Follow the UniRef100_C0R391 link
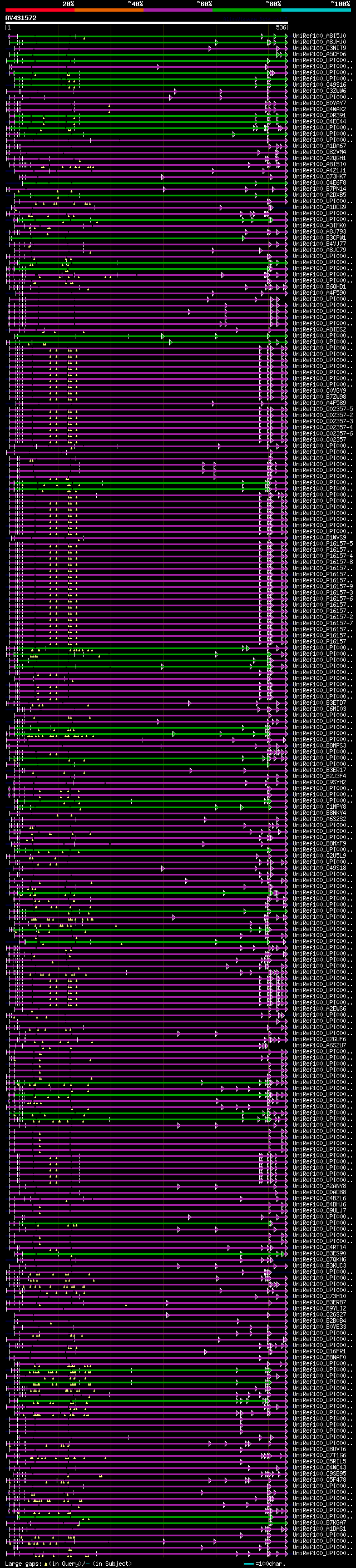The image size is (356, 1568). pos(319,115)
